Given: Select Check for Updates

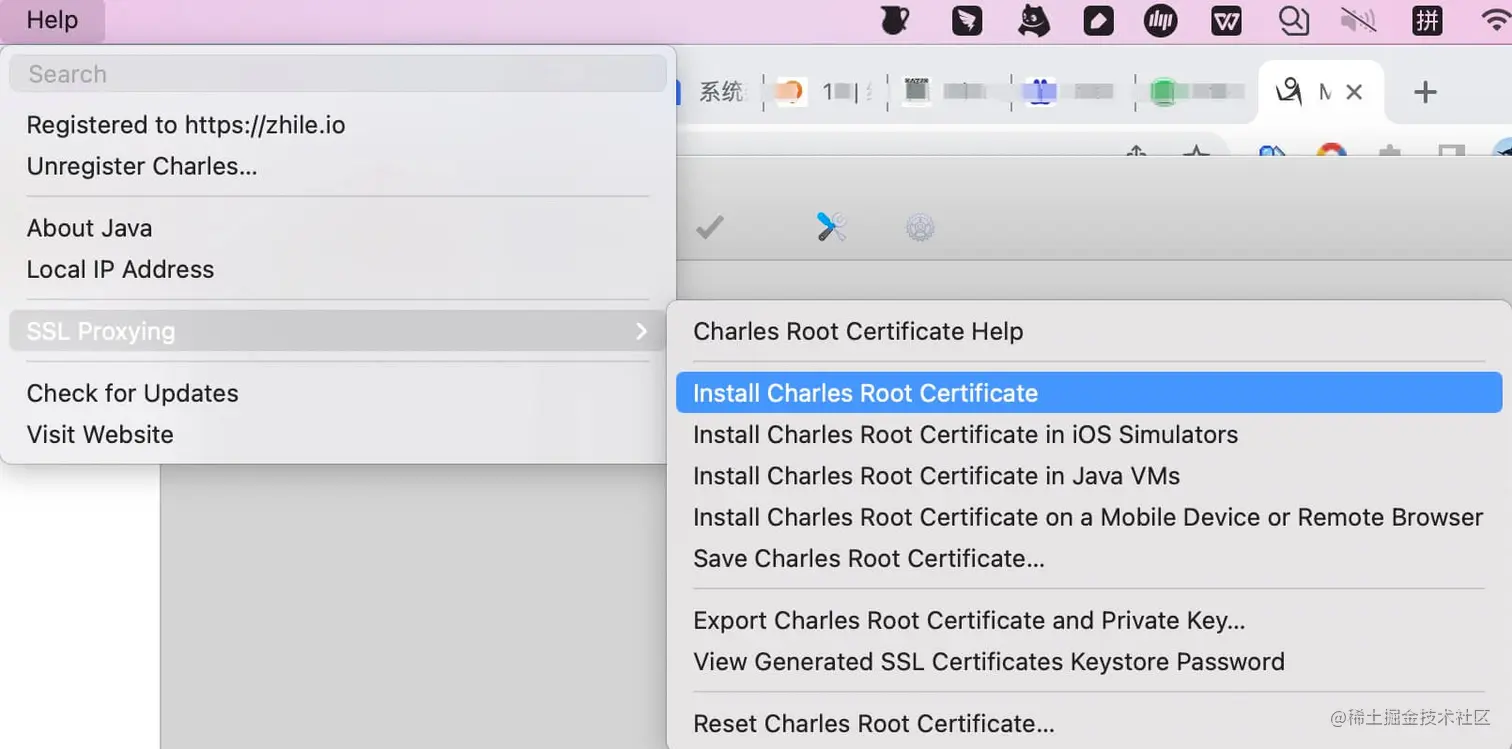Looking at the screenshot, I should click(338, 393).
